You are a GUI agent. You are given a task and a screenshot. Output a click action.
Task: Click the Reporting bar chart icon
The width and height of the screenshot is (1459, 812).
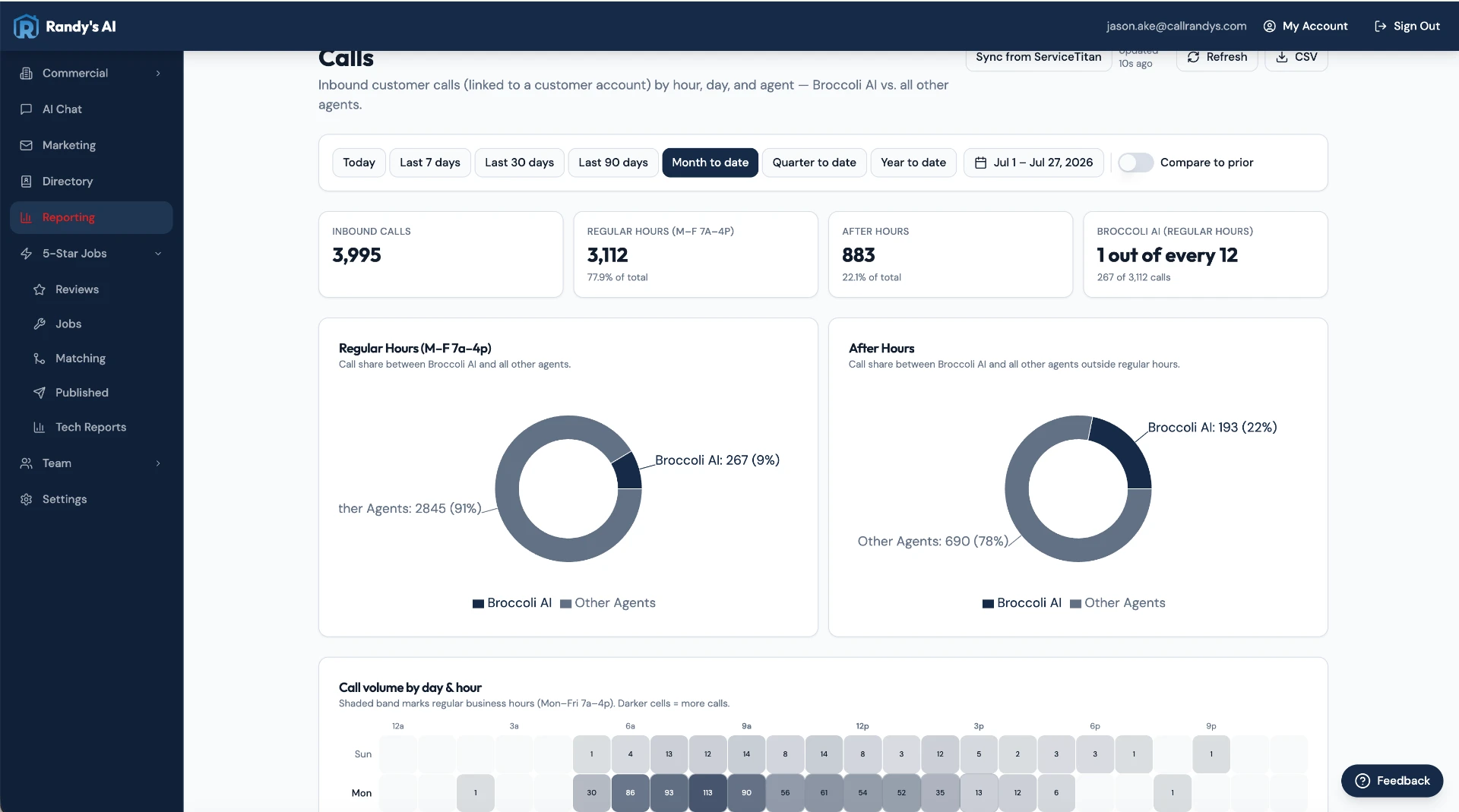(x=27, y=217)
